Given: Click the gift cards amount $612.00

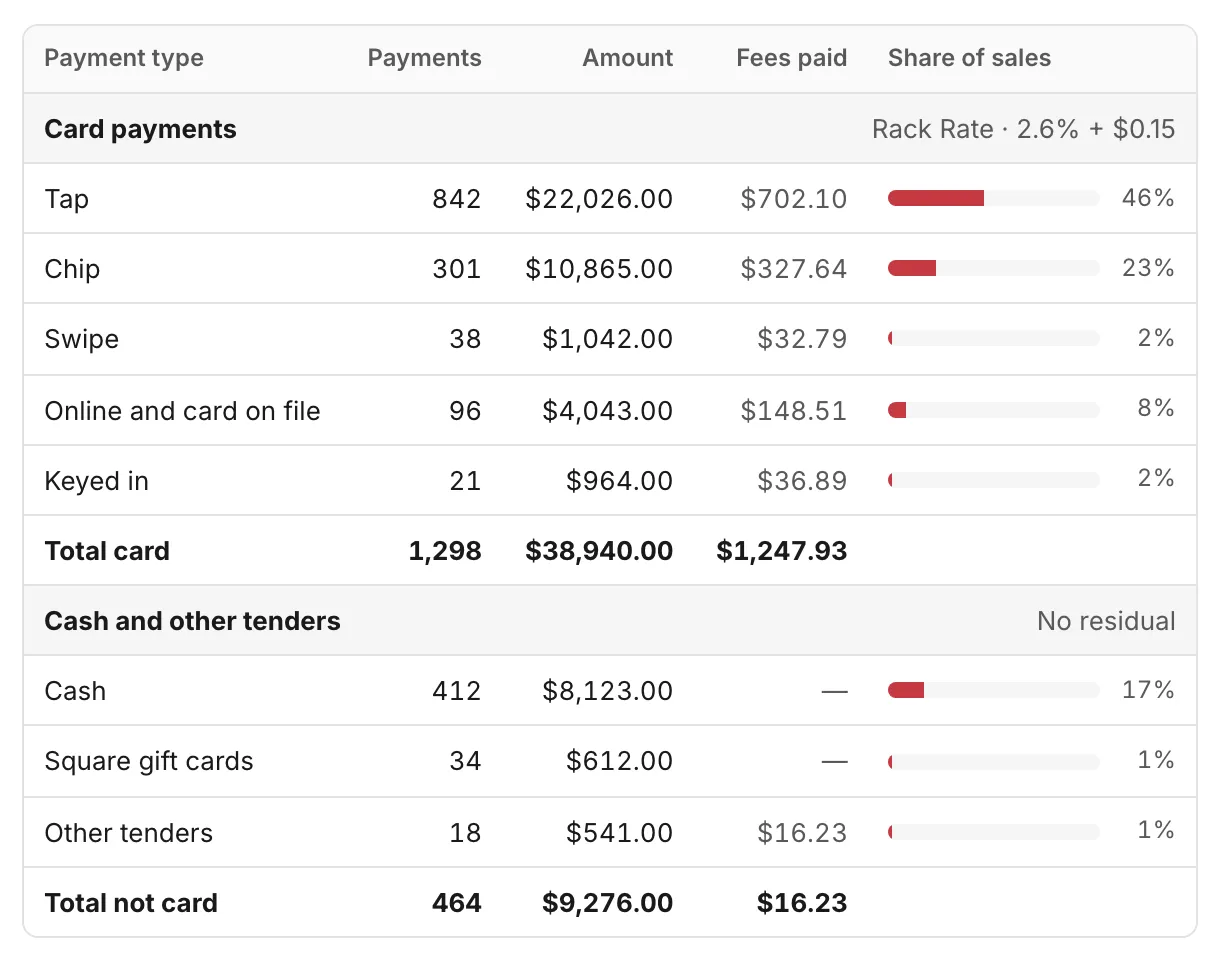Looking at the screenshot, I should pyautogui.click(x=619, y=761).
